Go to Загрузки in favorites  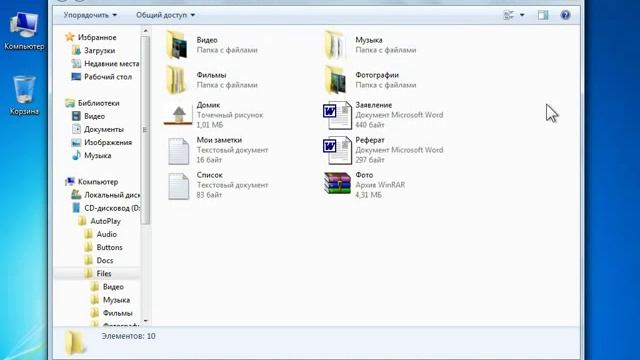pyautogui.click(x=100, y=51)
